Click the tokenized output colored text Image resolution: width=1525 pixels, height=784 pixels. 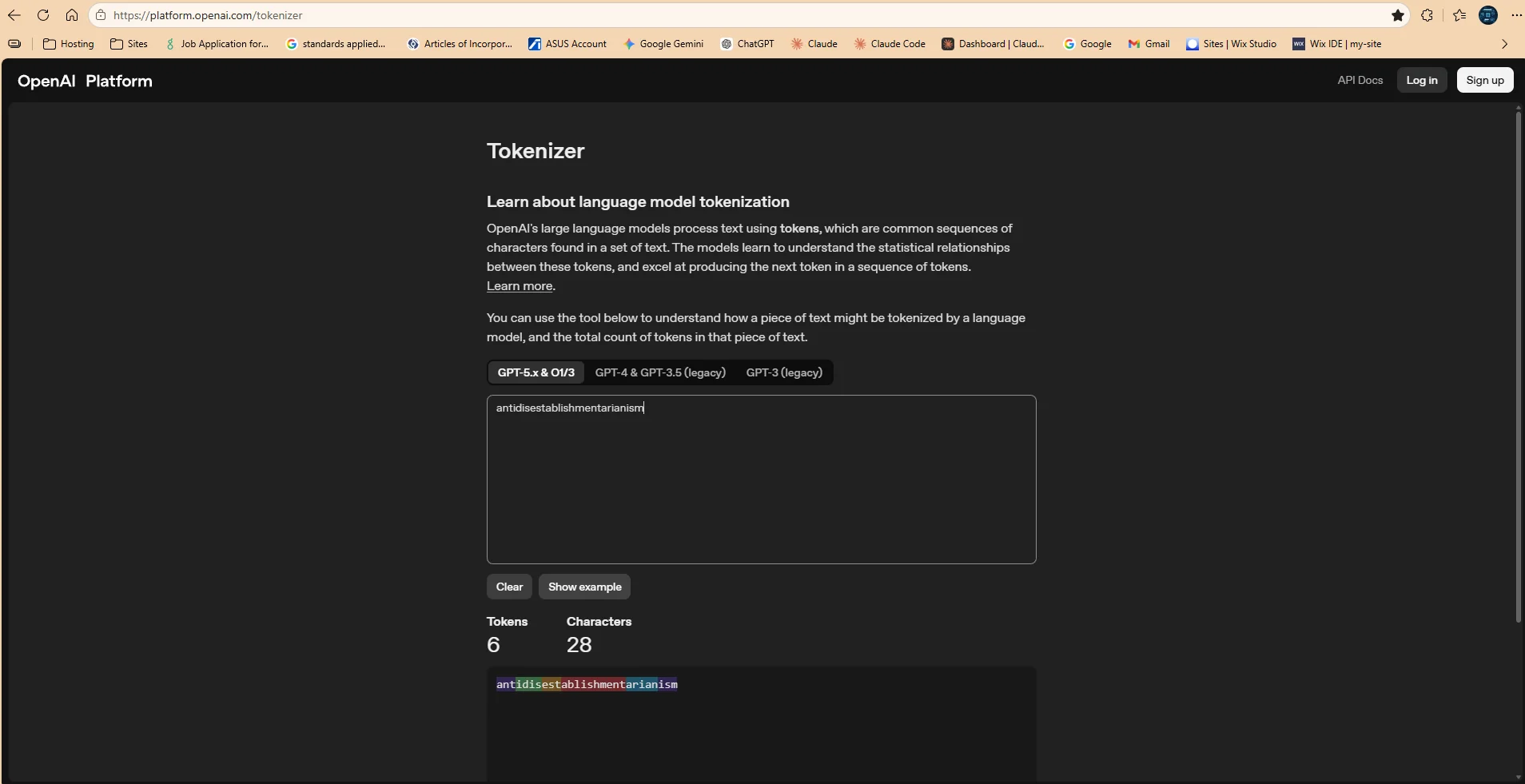[x=587, y=684]
